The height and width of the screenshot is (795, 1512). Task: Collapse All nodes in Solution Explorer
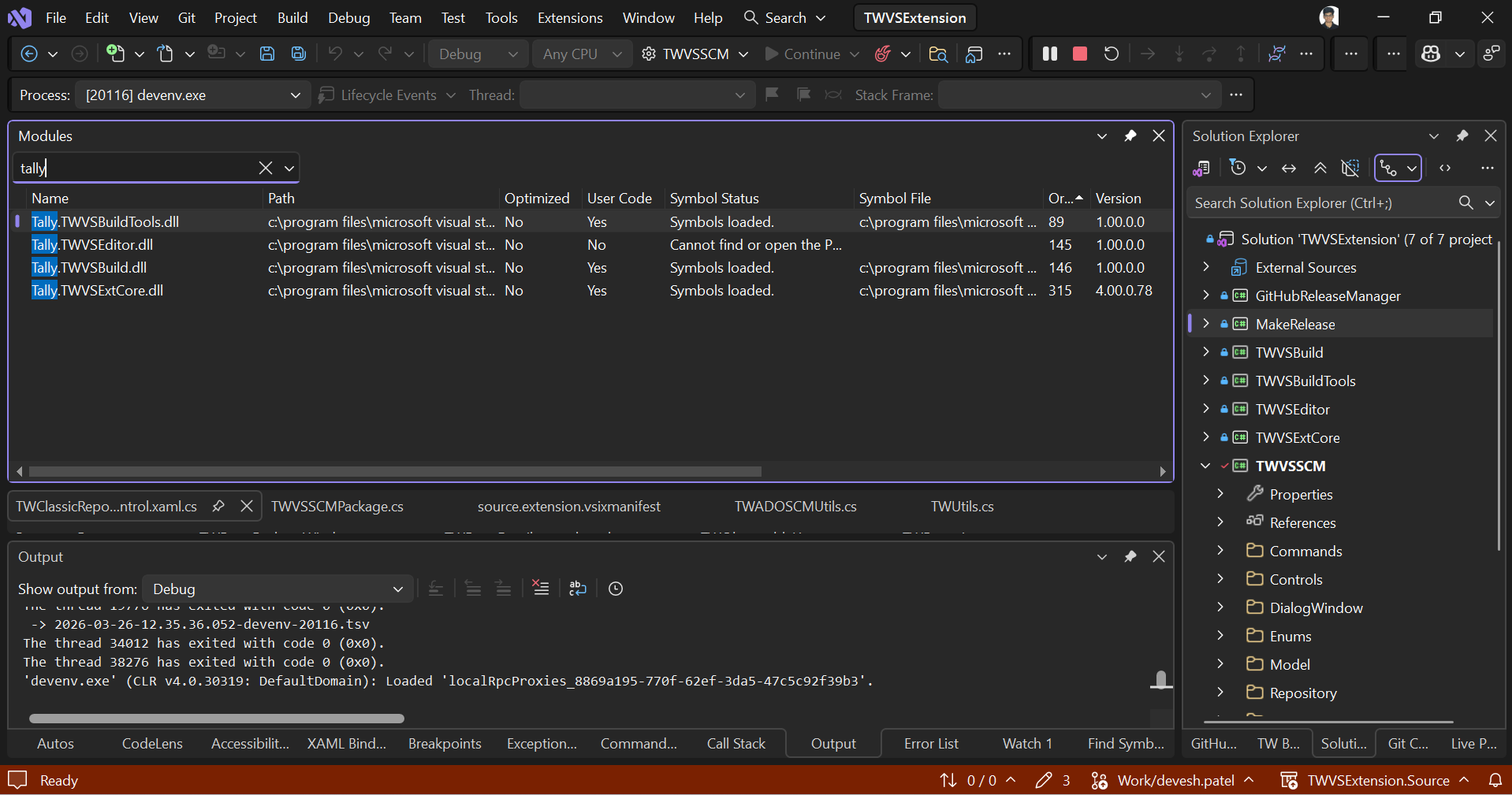coord(1321,168)
